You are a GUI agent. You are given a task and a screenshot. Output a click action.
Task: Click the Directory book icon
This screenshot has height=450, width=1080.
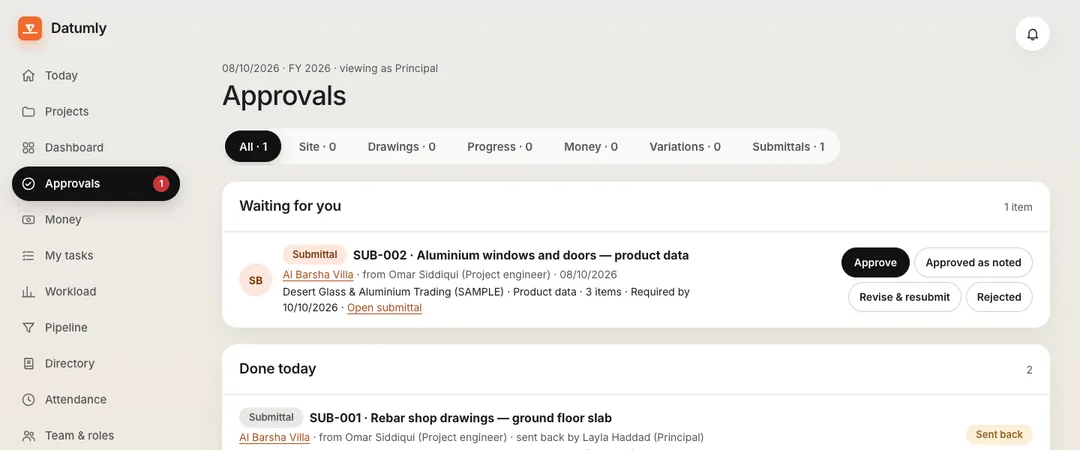(28, 363)
